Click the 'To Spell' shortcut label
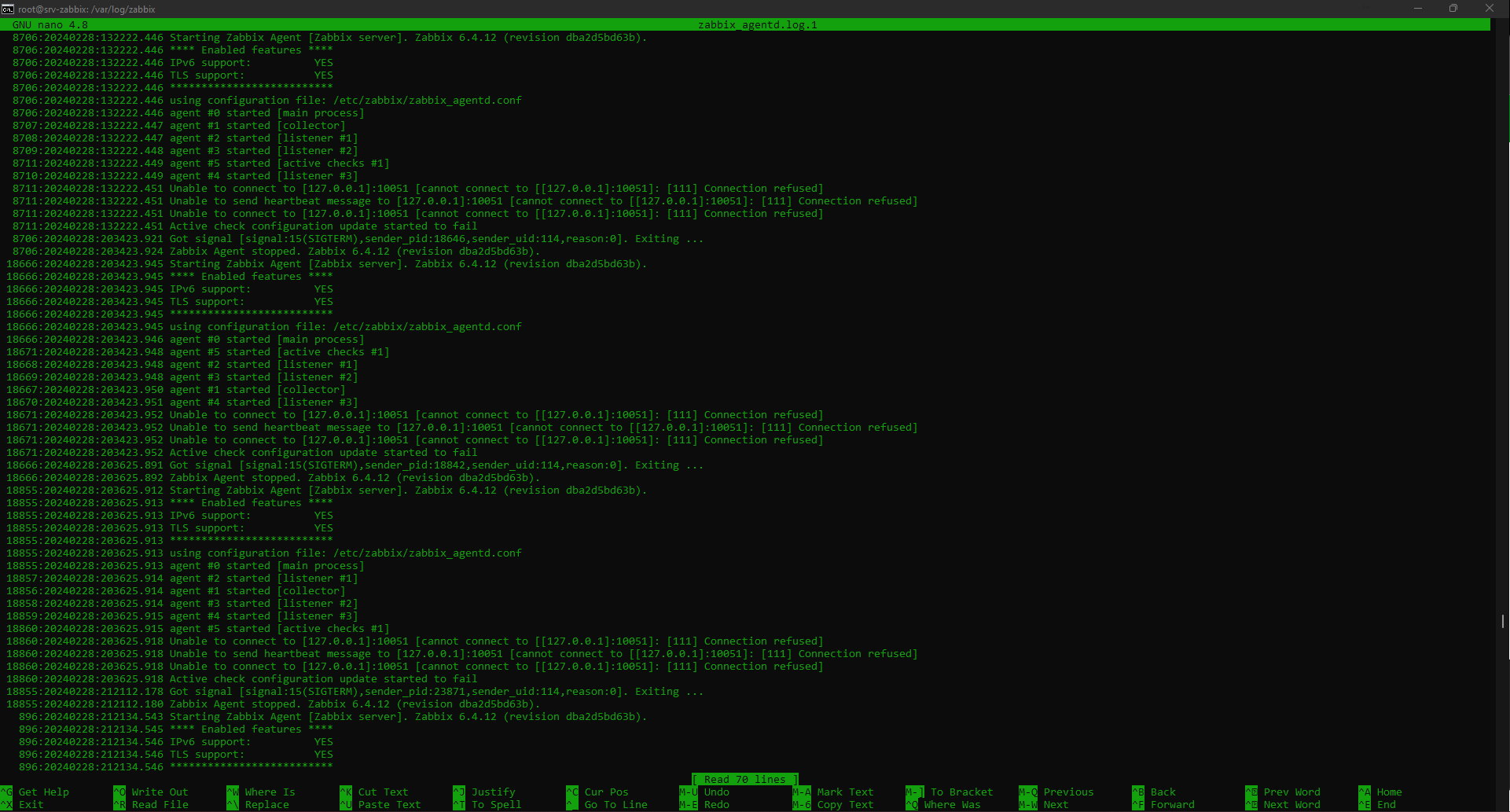1510x812 pixels. pyautogui.click(x=497, y=805)
